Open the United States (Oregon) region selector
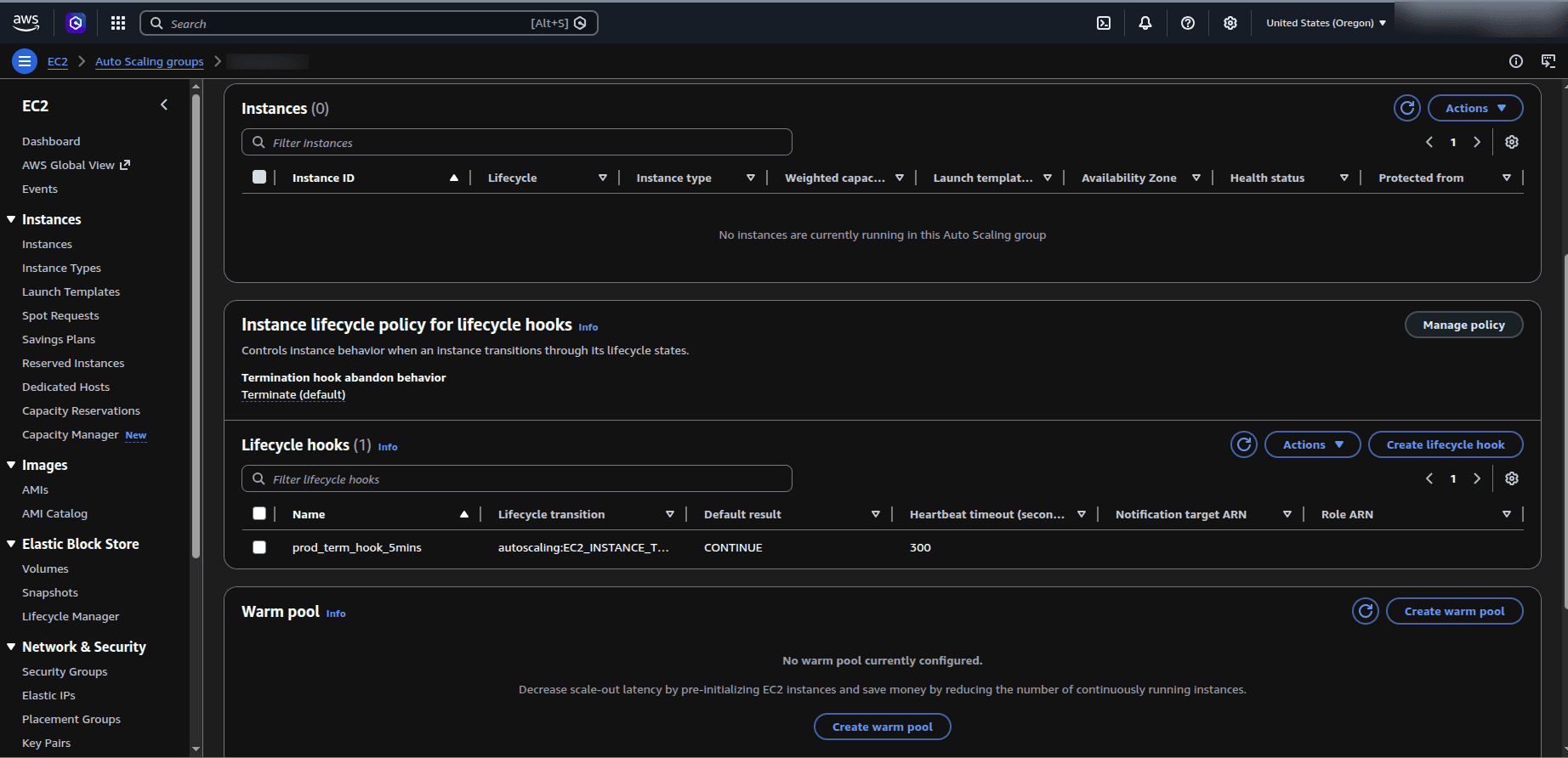 pyautogui.click(x=1326, y=23)
